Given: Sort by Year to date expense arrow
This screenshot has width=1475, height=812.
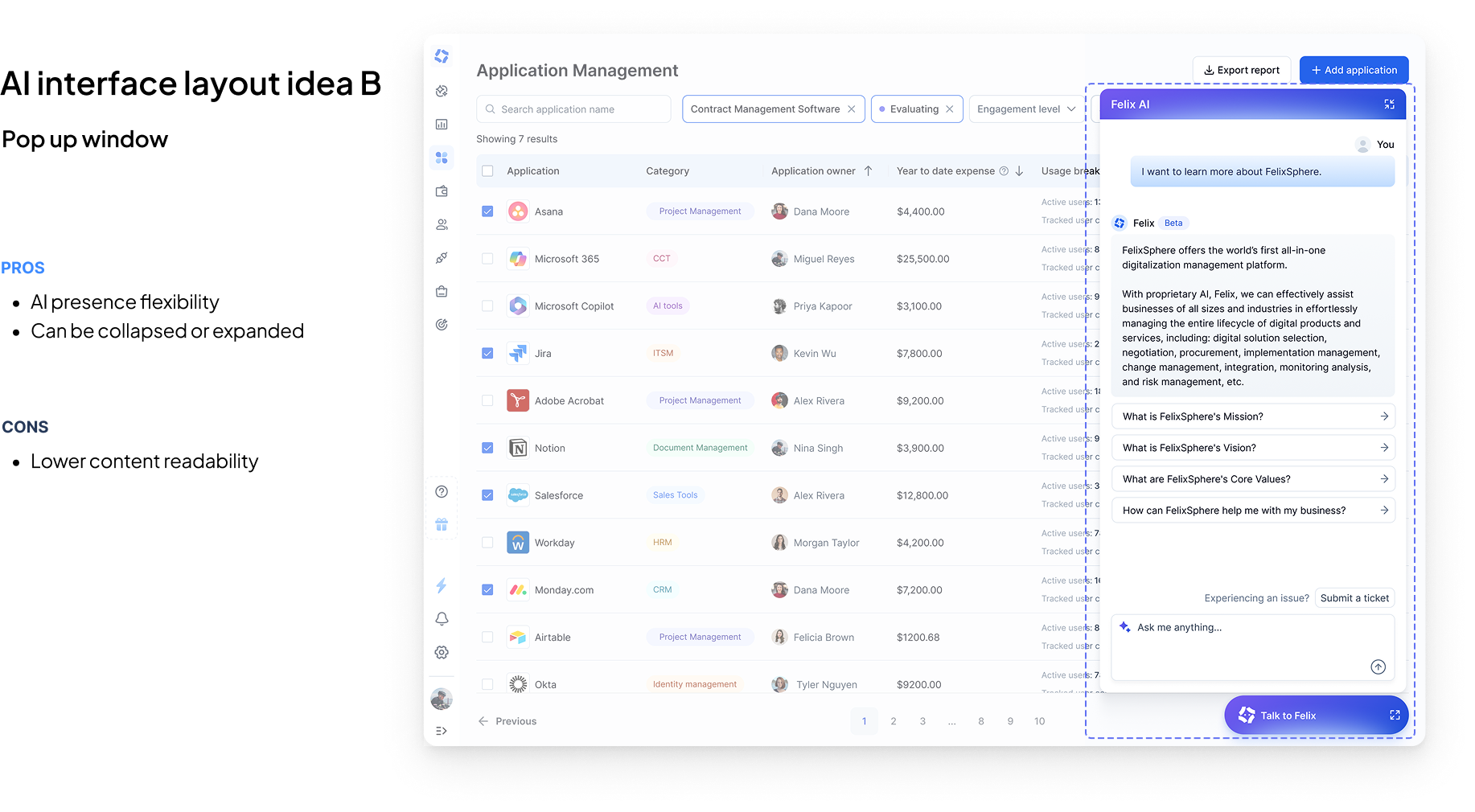Looking at the screenshot, I should pos(1019,171).
